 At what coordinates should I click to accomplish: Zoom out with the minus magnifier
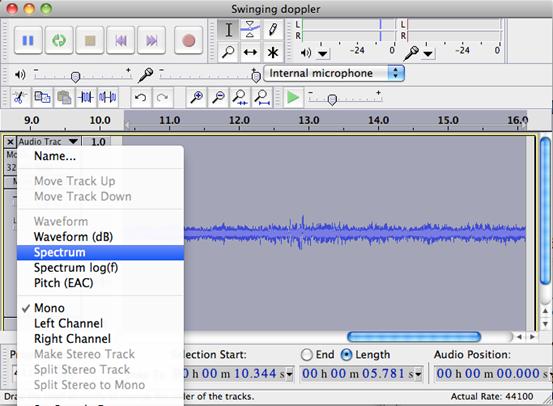pos(218,97)
